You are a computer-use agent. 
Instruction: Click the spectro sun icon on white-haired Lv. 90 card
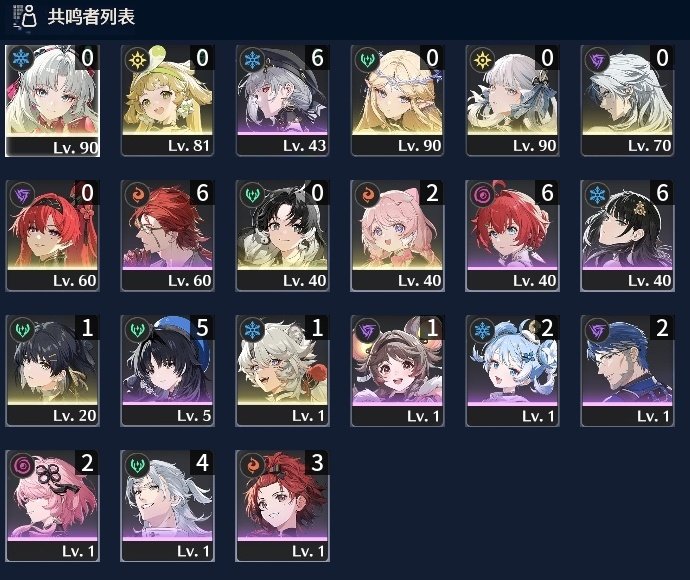pos(482,59)
